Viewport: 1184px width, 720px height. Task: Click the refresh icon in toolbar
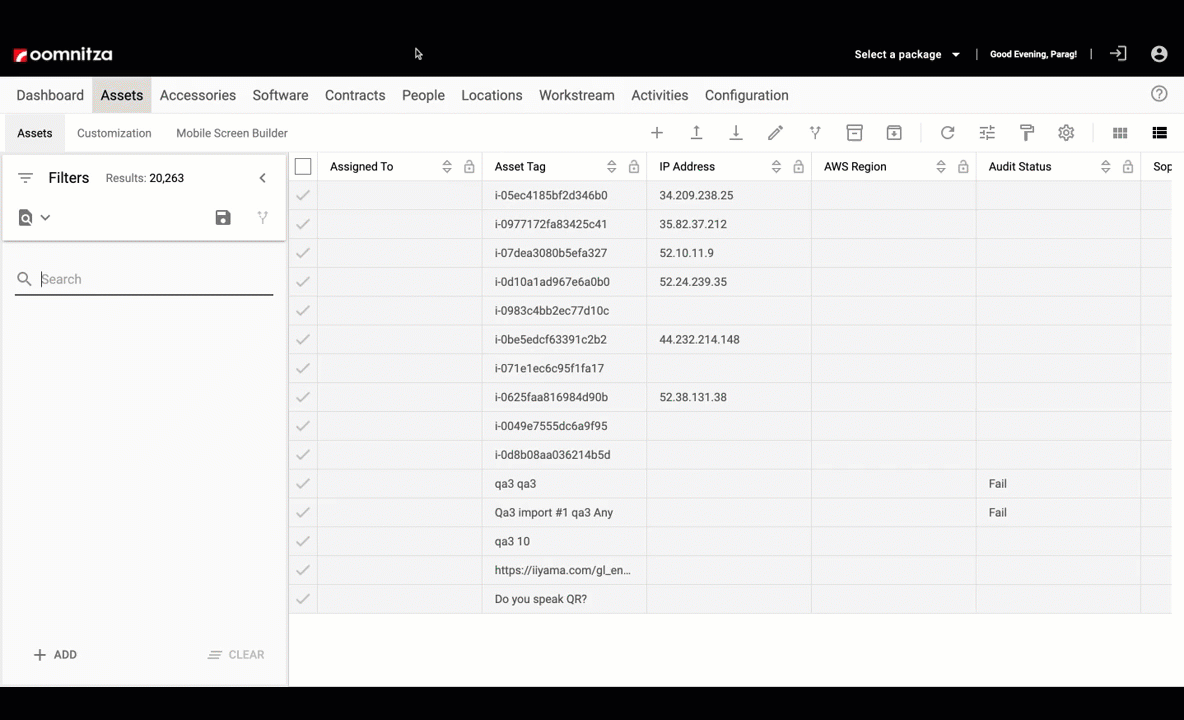coord(947,133)
